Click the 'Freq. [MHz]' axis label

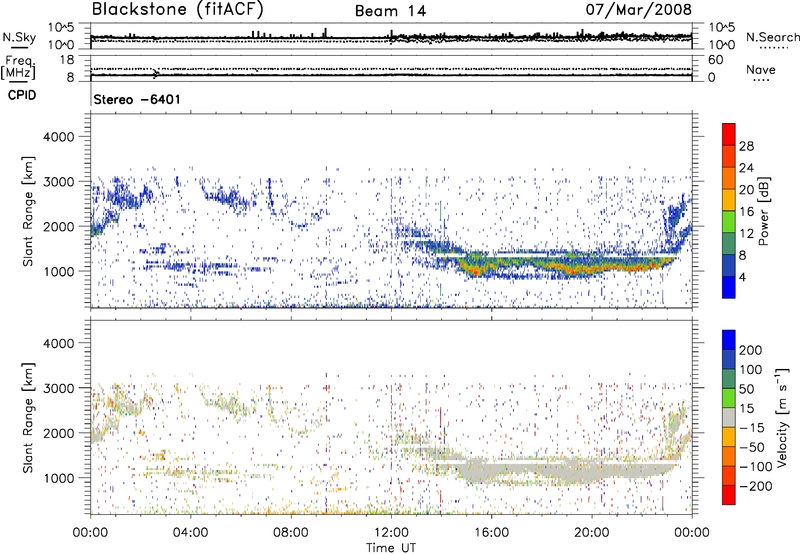pyautogui.click(x=18, y=68)
